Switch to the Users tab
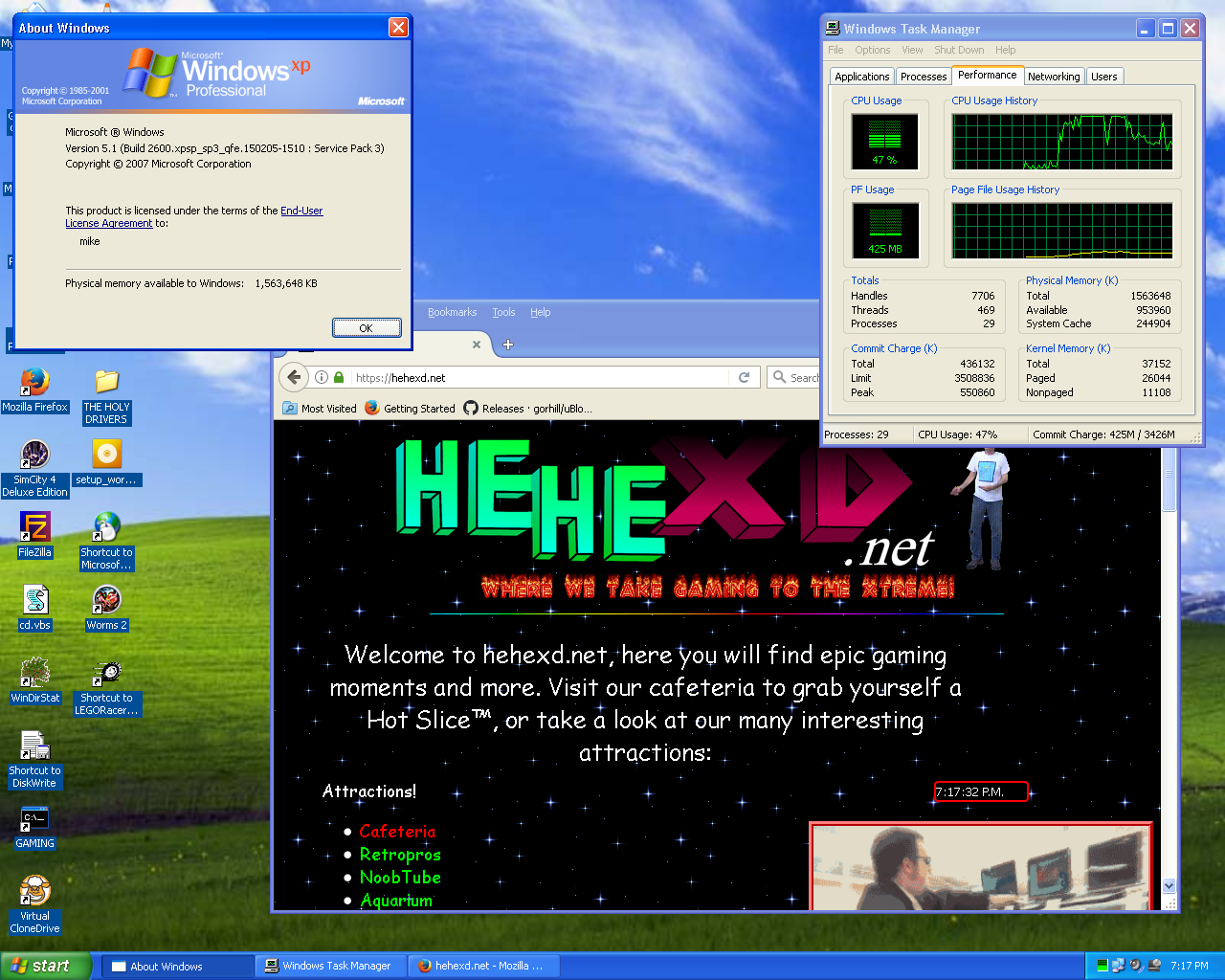The image size is (1225, 980). coord(1104,77)
